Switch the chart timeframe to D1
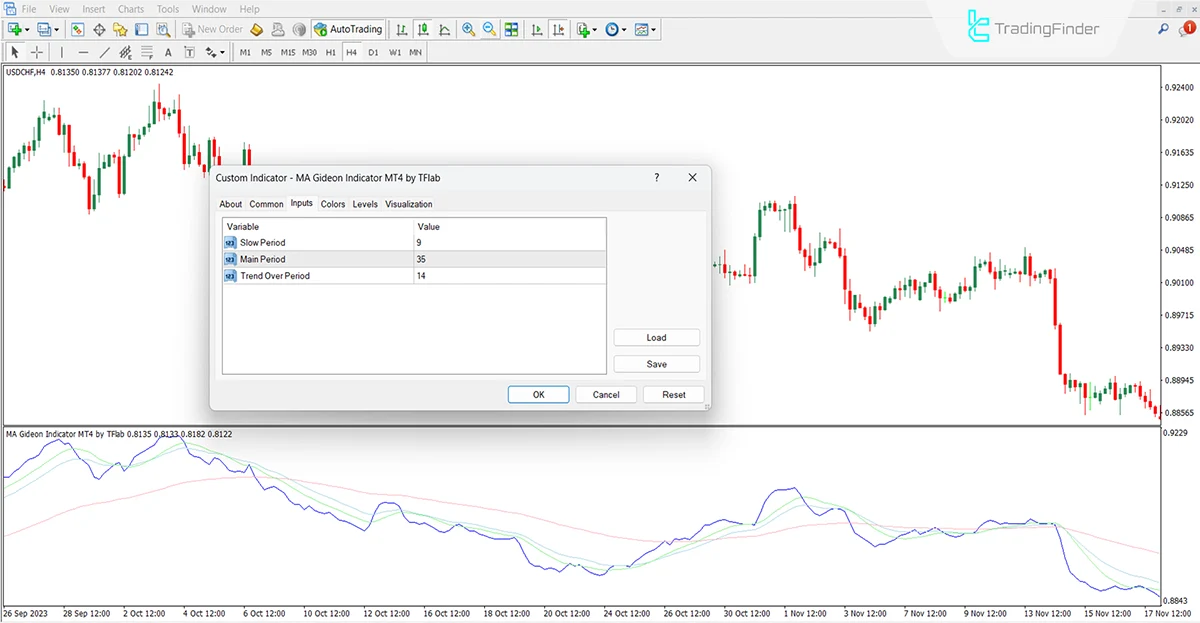This screenshot has height=623, width=1200. tap(373, 52)
